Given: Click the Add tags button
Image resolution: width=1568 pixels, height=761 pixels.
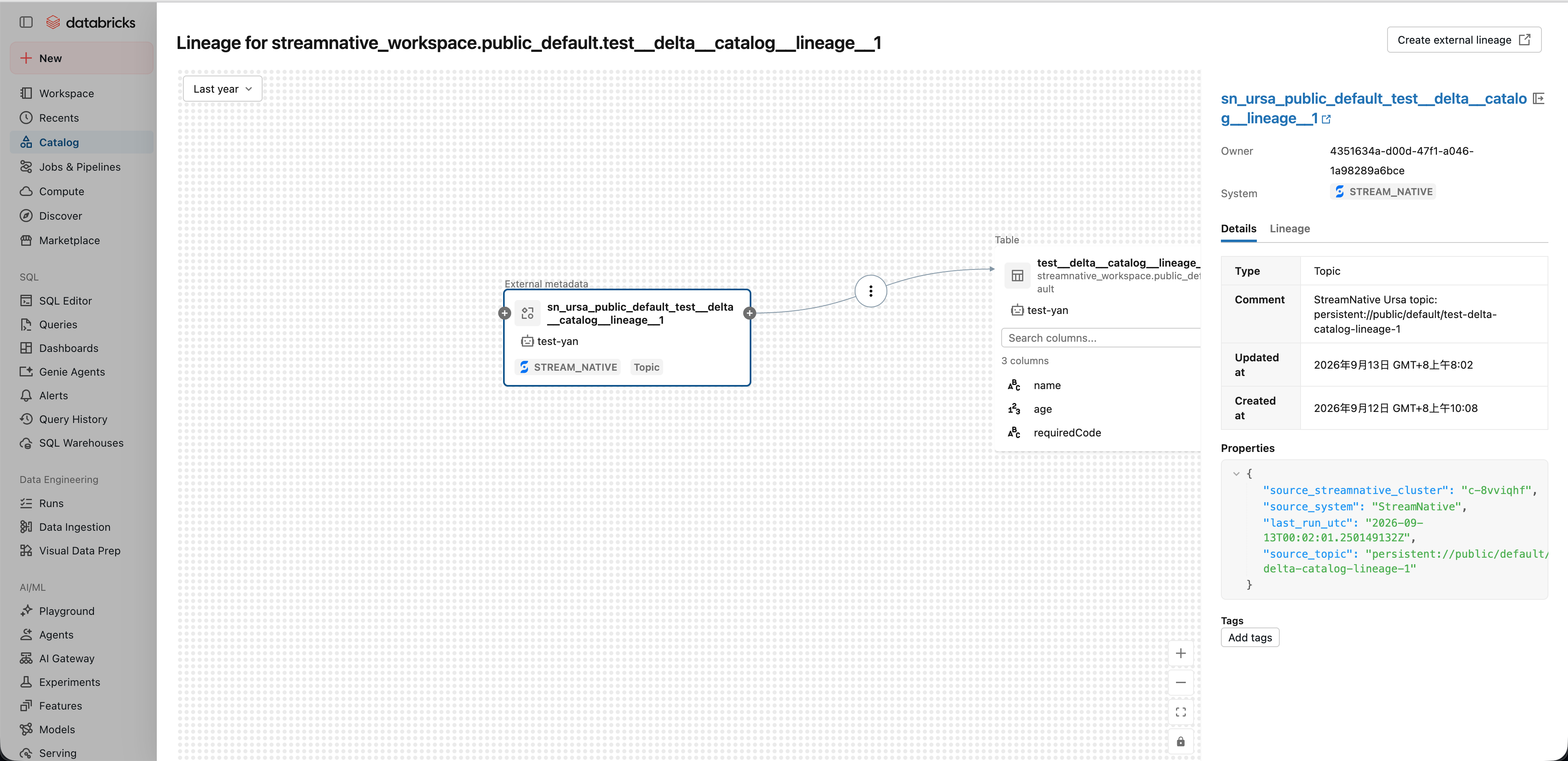Looking at the screenshot, I should 1249,637.
